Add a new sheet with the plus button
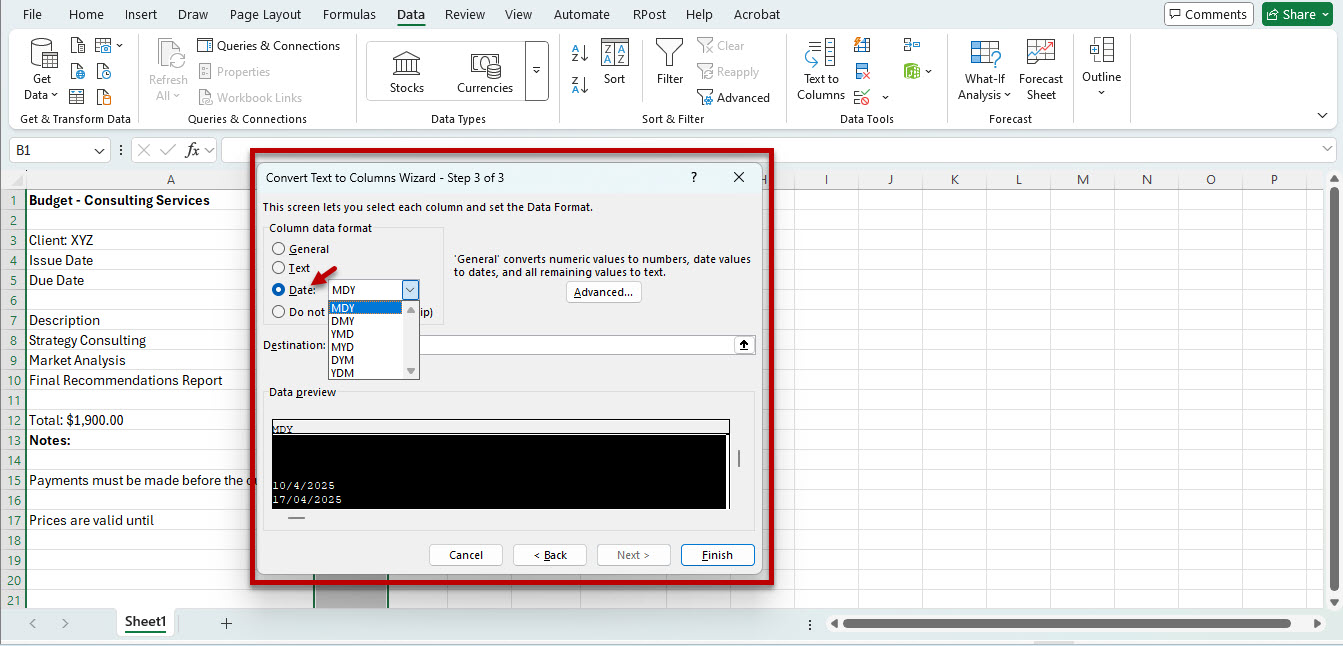This screenshot has width=1343, height=646. click(x=226, y=623)
